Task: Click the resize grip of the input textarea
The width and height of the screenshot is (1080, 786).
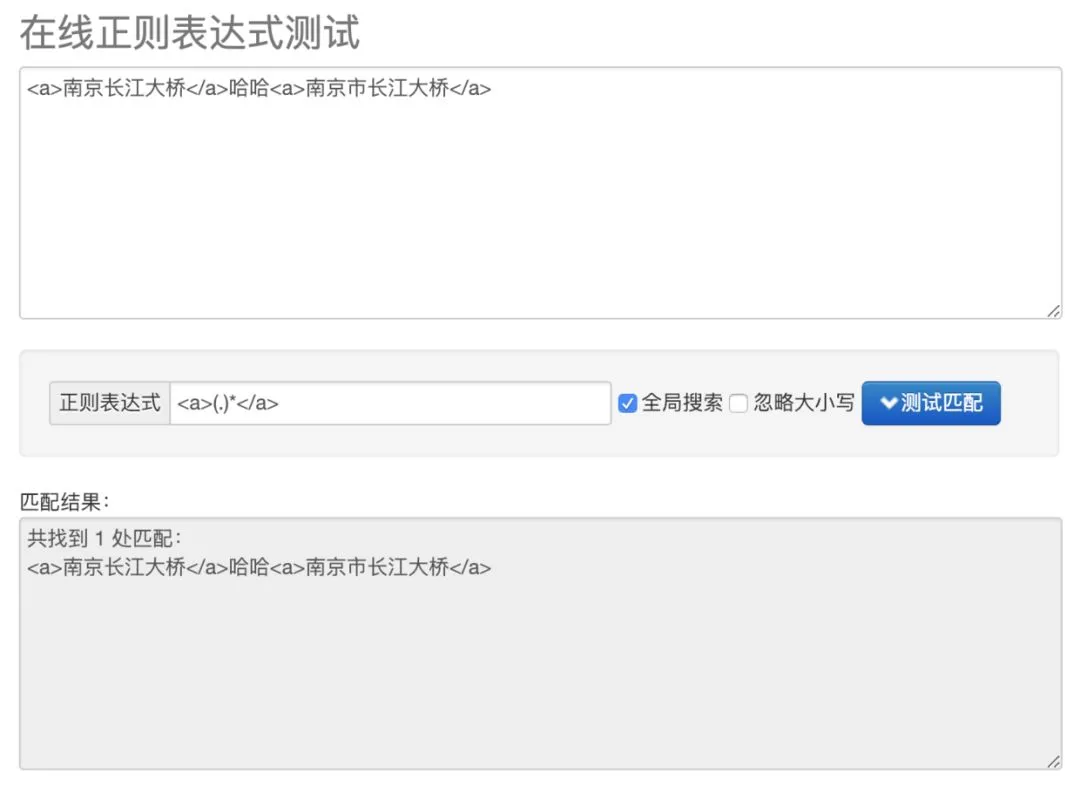Action: coord(1055,312)
